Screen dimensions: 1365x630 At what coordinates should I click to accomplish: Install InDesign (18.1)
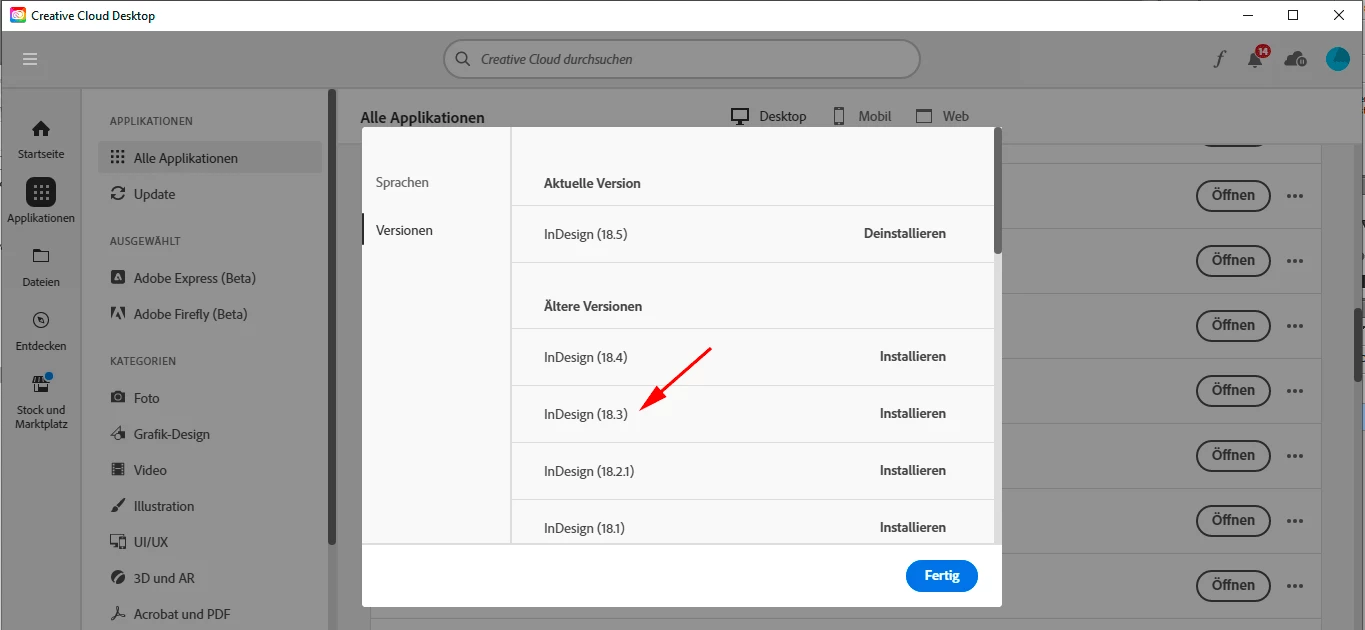pyautogui.click(x=913, y=527)
